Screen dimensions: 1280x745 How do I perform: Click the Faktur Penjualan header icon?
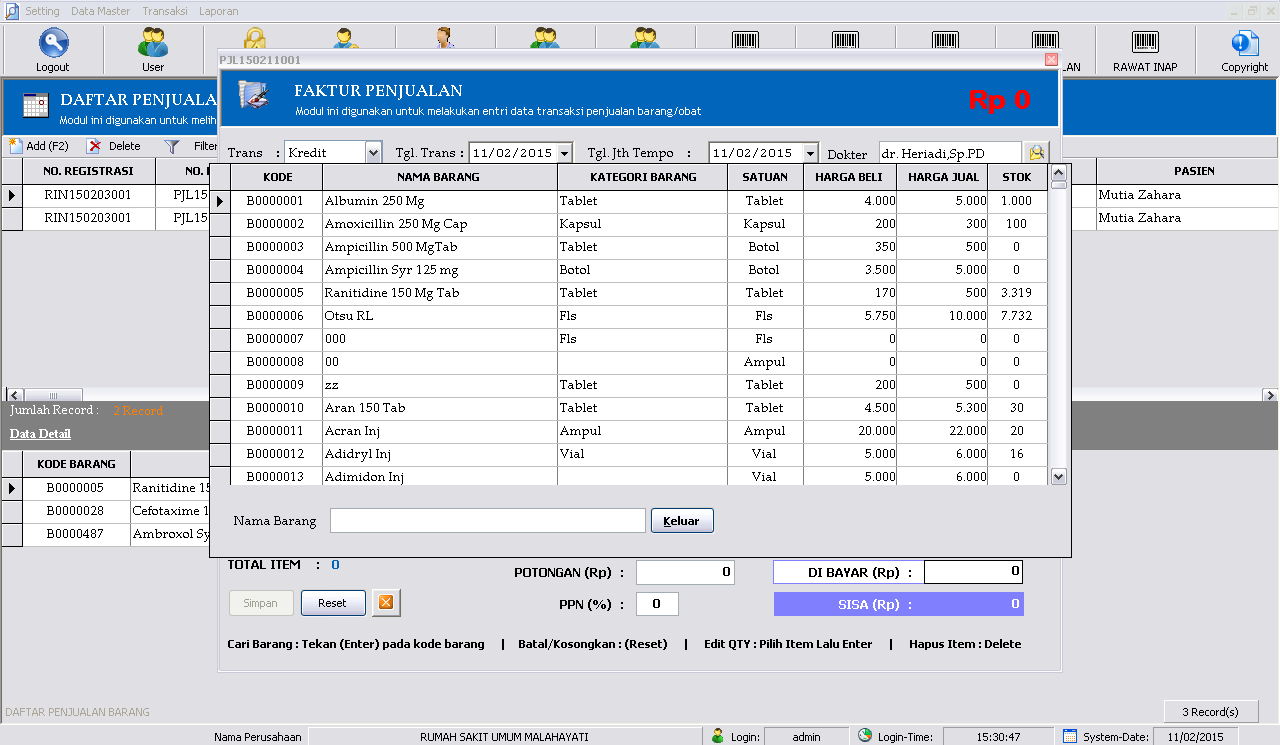click(254, 97)
